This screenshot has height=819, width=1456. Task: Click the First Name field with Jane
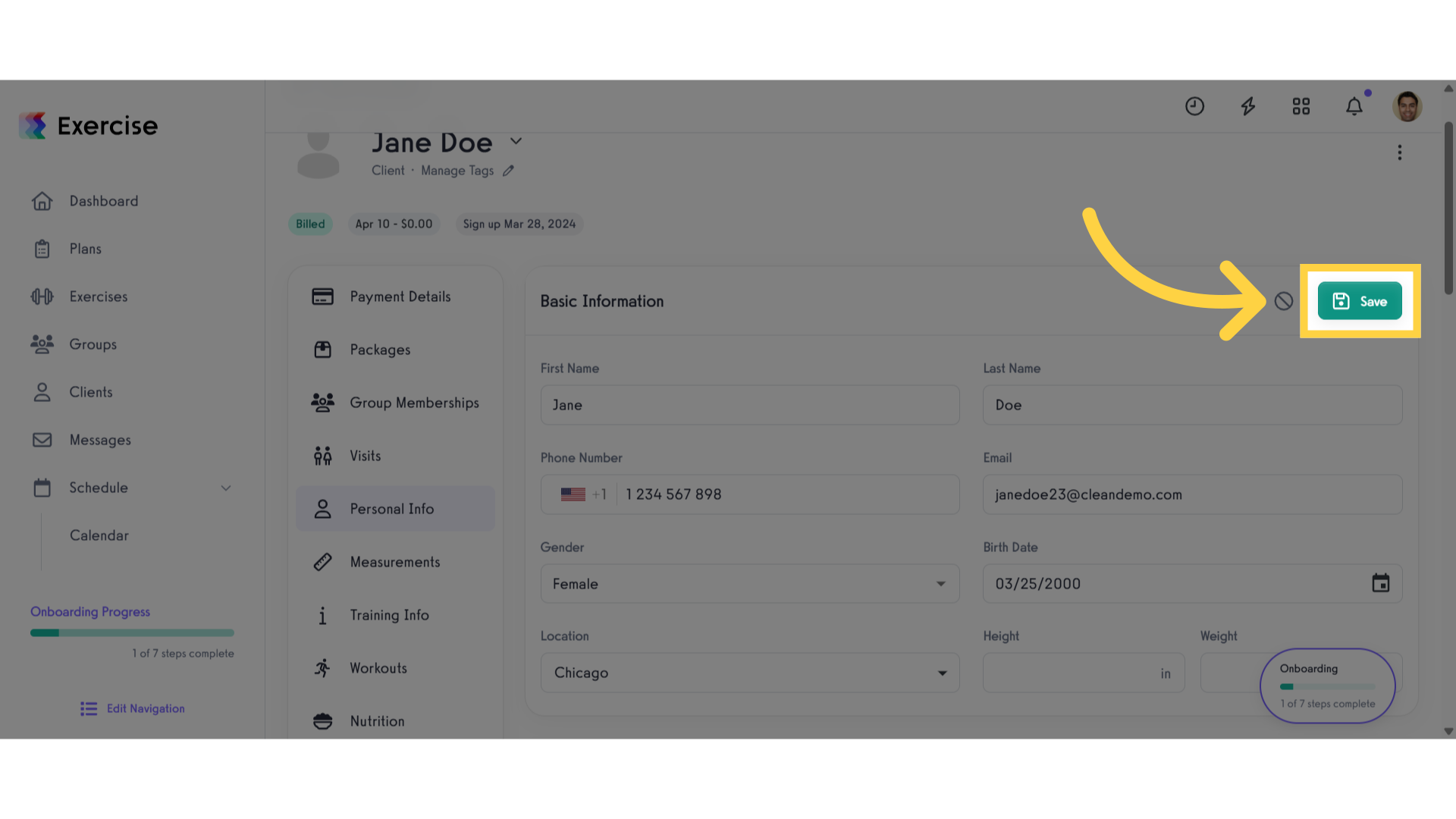click(x=750, y=405)
